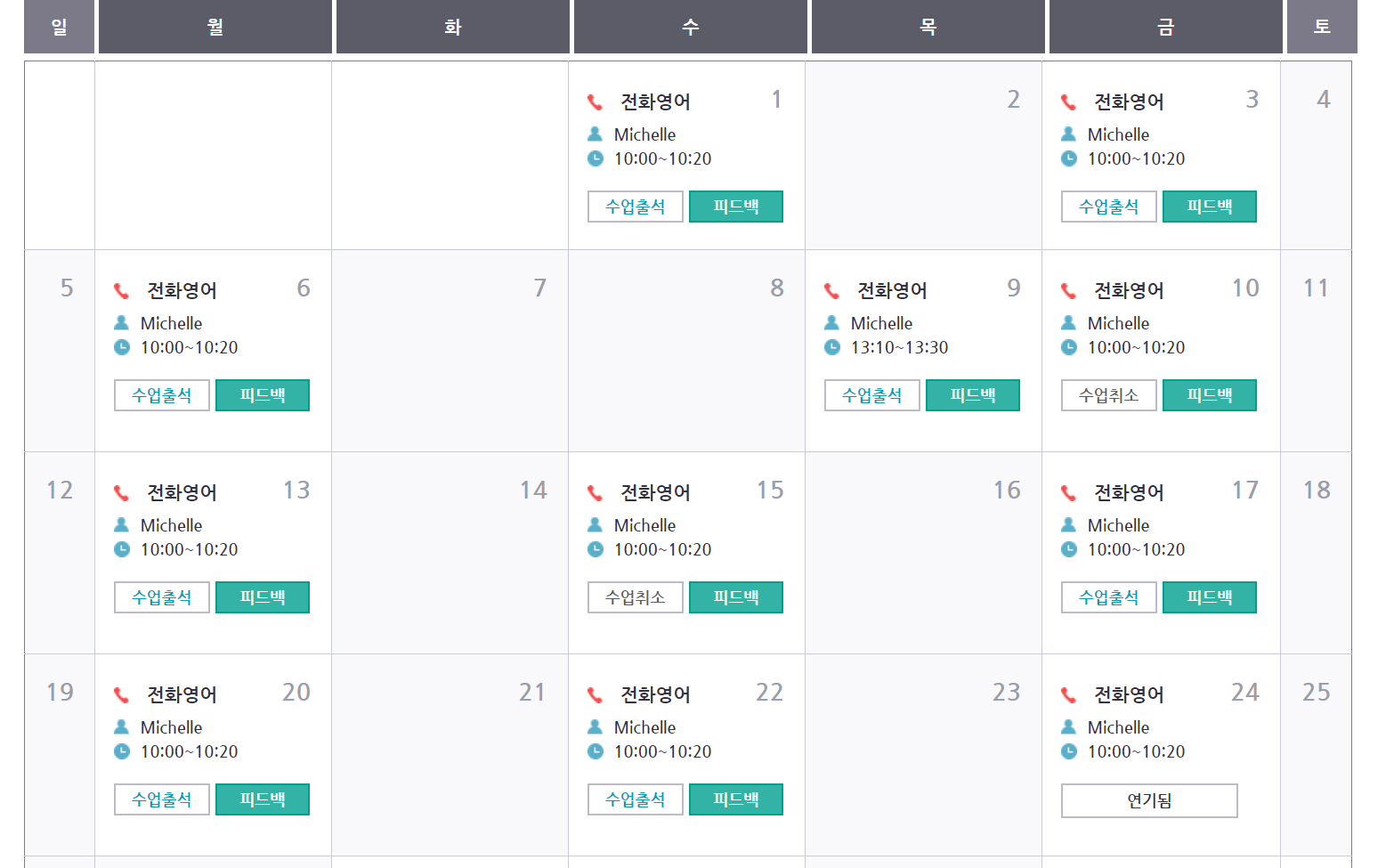Click 수업취소 button on day 10
The width and height of the screenshot is (1394, 868).
[1108, 395]
